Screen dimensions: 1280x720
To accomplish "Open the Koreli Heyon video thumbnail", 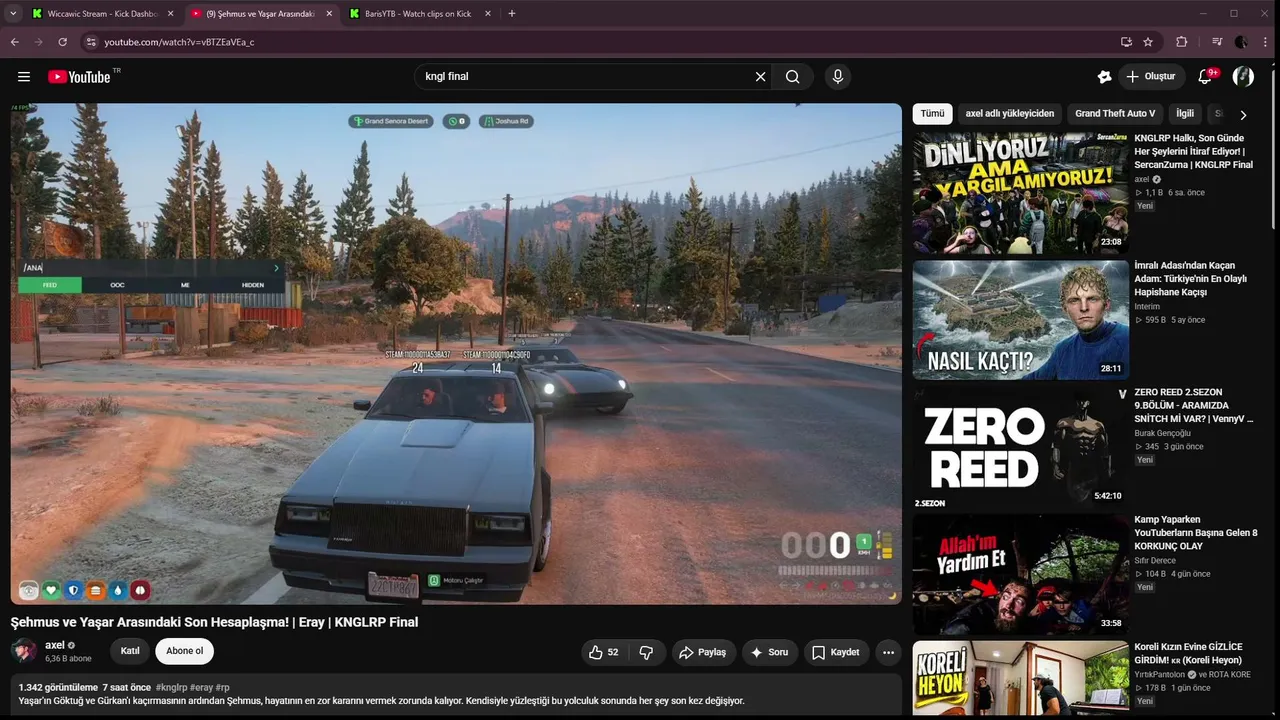I will pyautogui.click(x=1020, y=680).
